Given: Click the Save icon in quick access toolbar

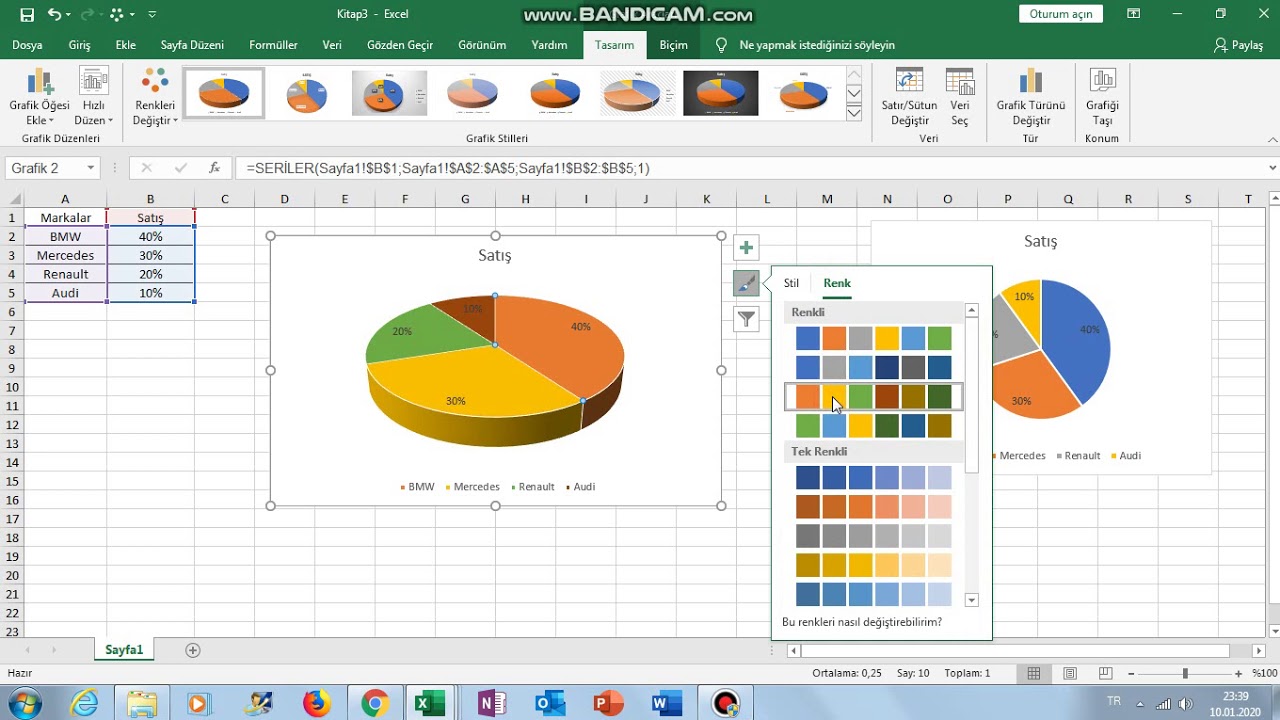Looking at the screenshot, I should (27, 15).
